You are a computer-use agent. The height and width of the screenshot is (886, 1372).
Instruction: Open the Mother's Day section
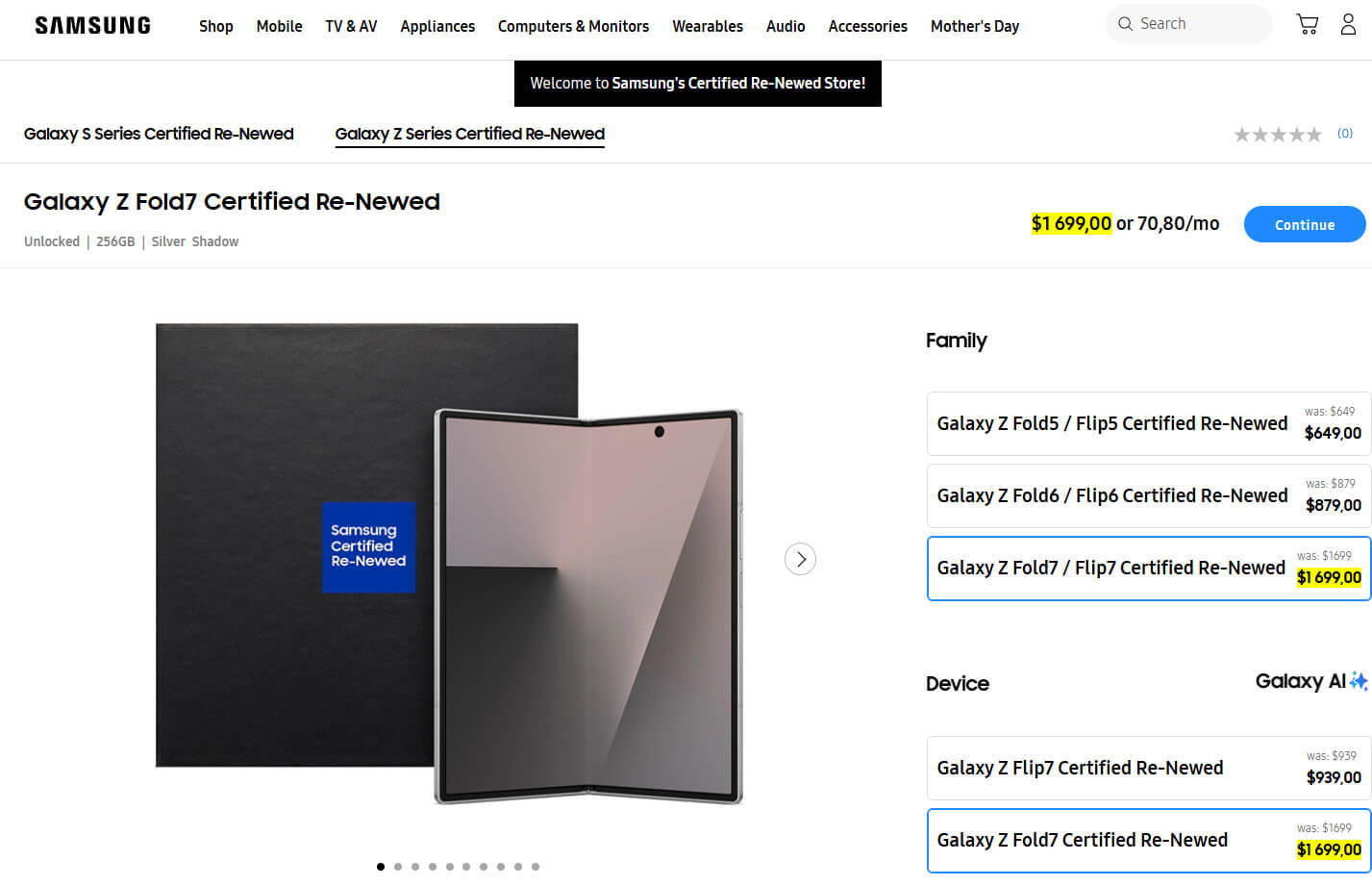(974, 26)
